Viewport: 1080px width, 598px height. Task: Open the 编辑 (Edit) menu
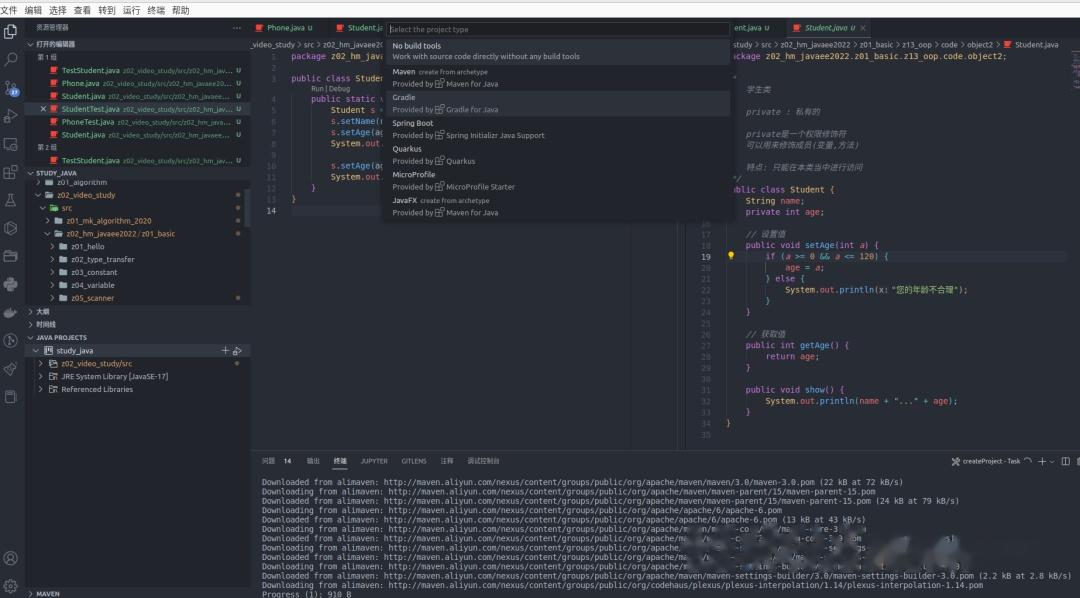tap(33, 10)
